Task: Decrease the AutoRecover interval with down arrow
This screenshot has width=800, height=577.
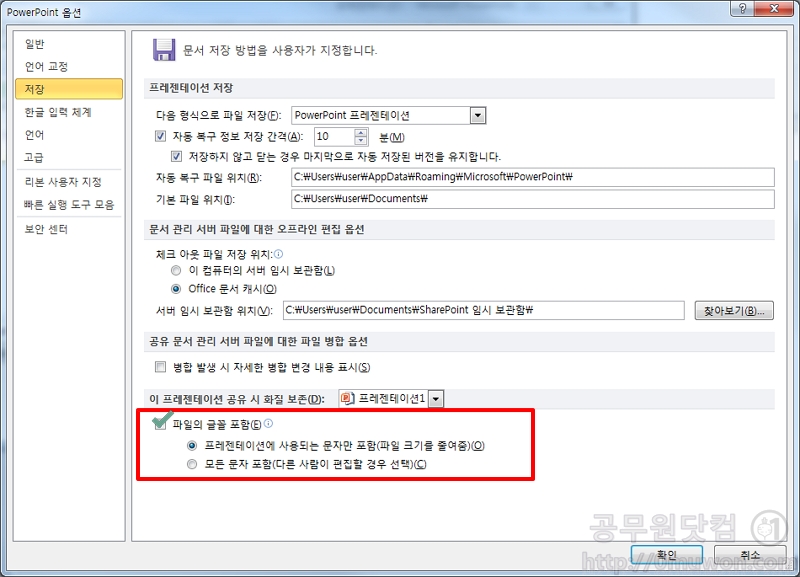Action: click(x=361, y=141)
